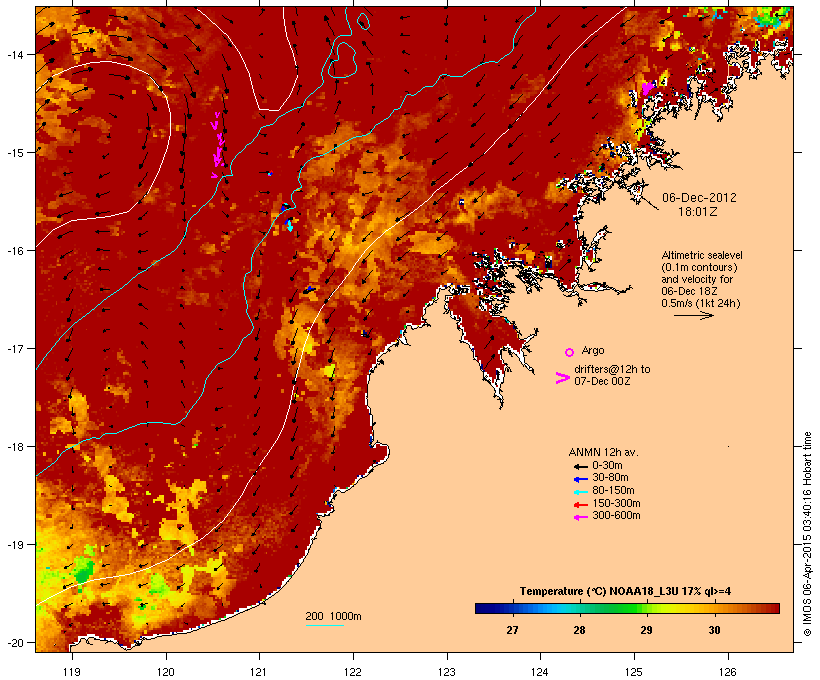Click the date text 06-Dec-2012
Screen dimensions: 820x680
pyautogui.click(x=699, y=198)
